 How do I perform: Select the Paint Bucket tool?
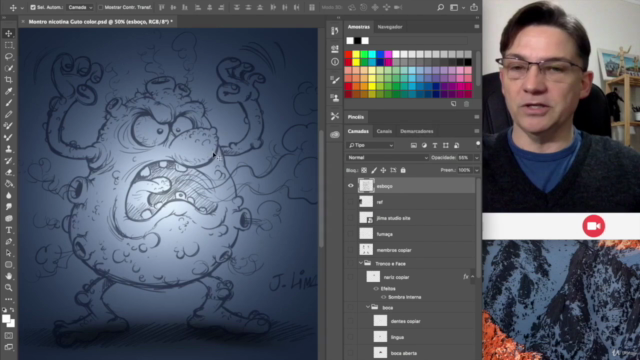(9, 184)
